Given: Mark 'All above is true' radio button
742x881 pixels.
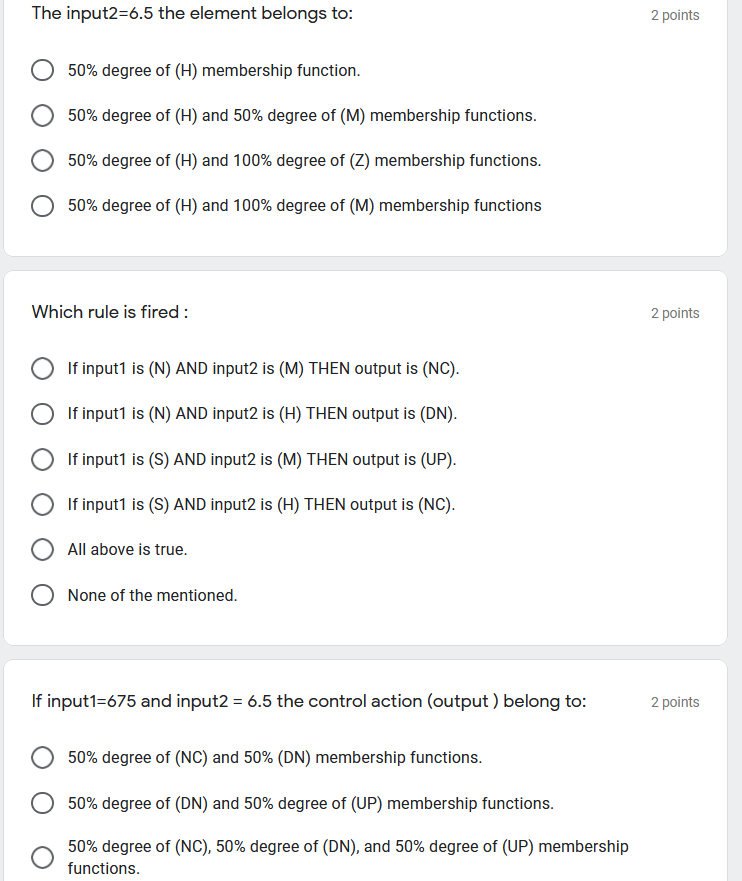Looking at the screenshot, I should coord(42,550).
